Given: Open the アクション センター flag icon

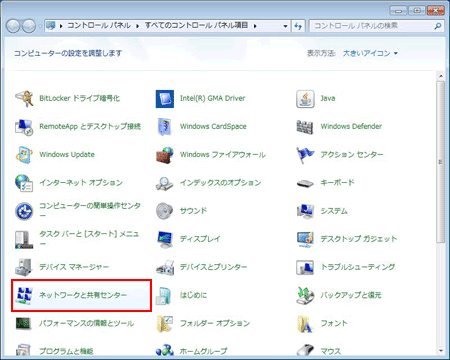Looking at the screenshot, I should pyautogui.click(x=305, y=155).
